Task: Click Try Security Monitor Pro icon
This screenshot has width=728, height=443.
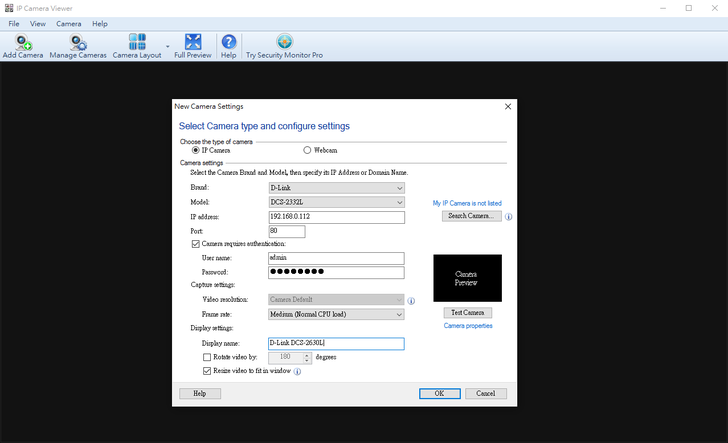Action: [284, 43]
